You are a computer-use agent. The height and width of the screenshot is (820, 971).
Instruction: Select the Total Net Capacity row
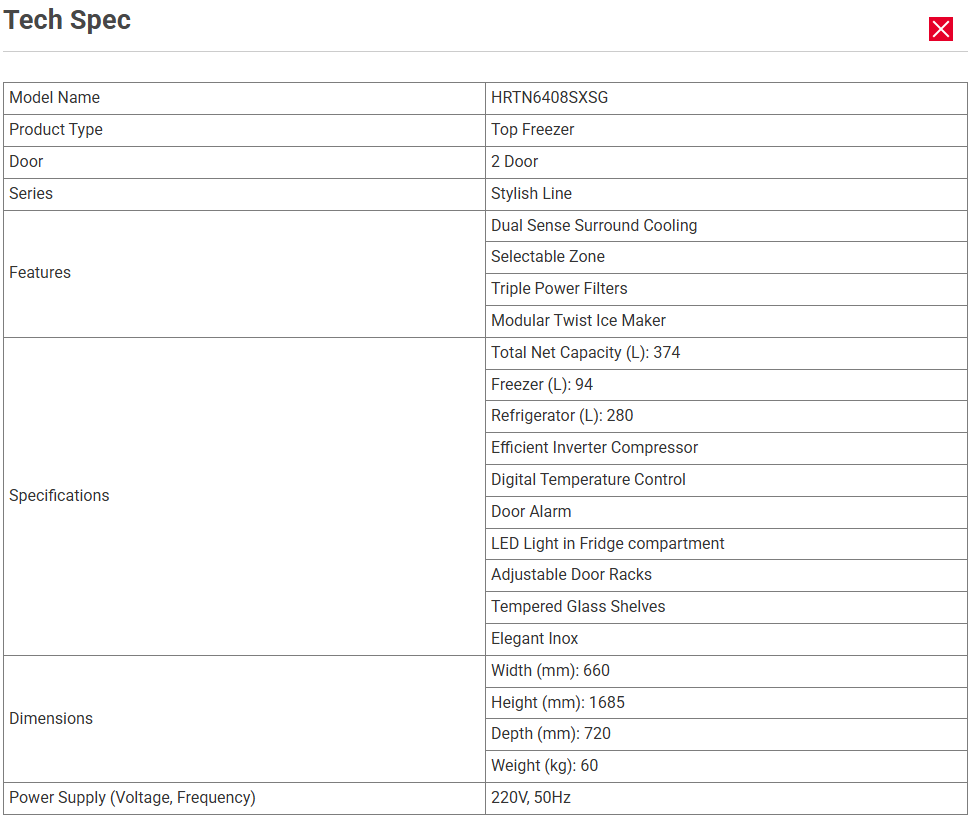[585, 353]
